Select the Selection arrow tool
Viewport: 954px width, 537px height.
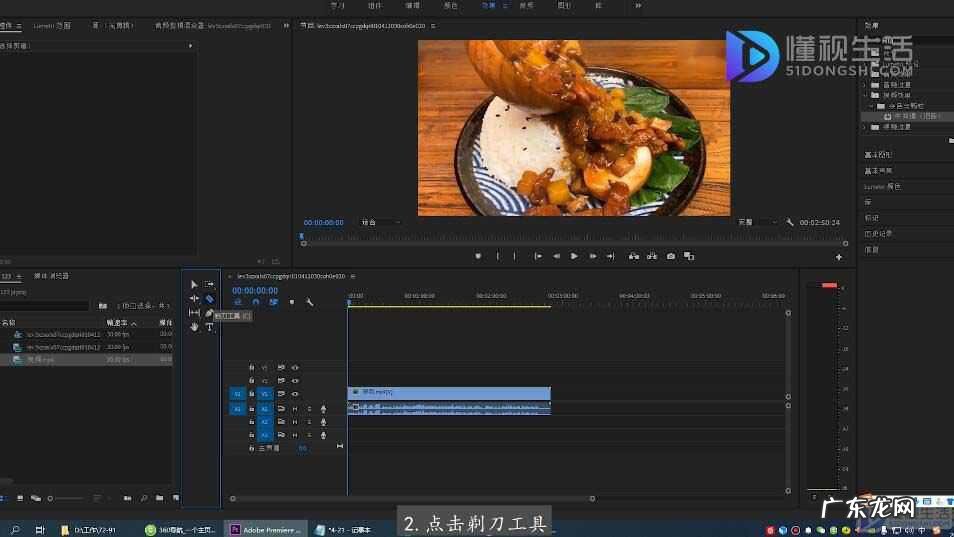point(194,285)
